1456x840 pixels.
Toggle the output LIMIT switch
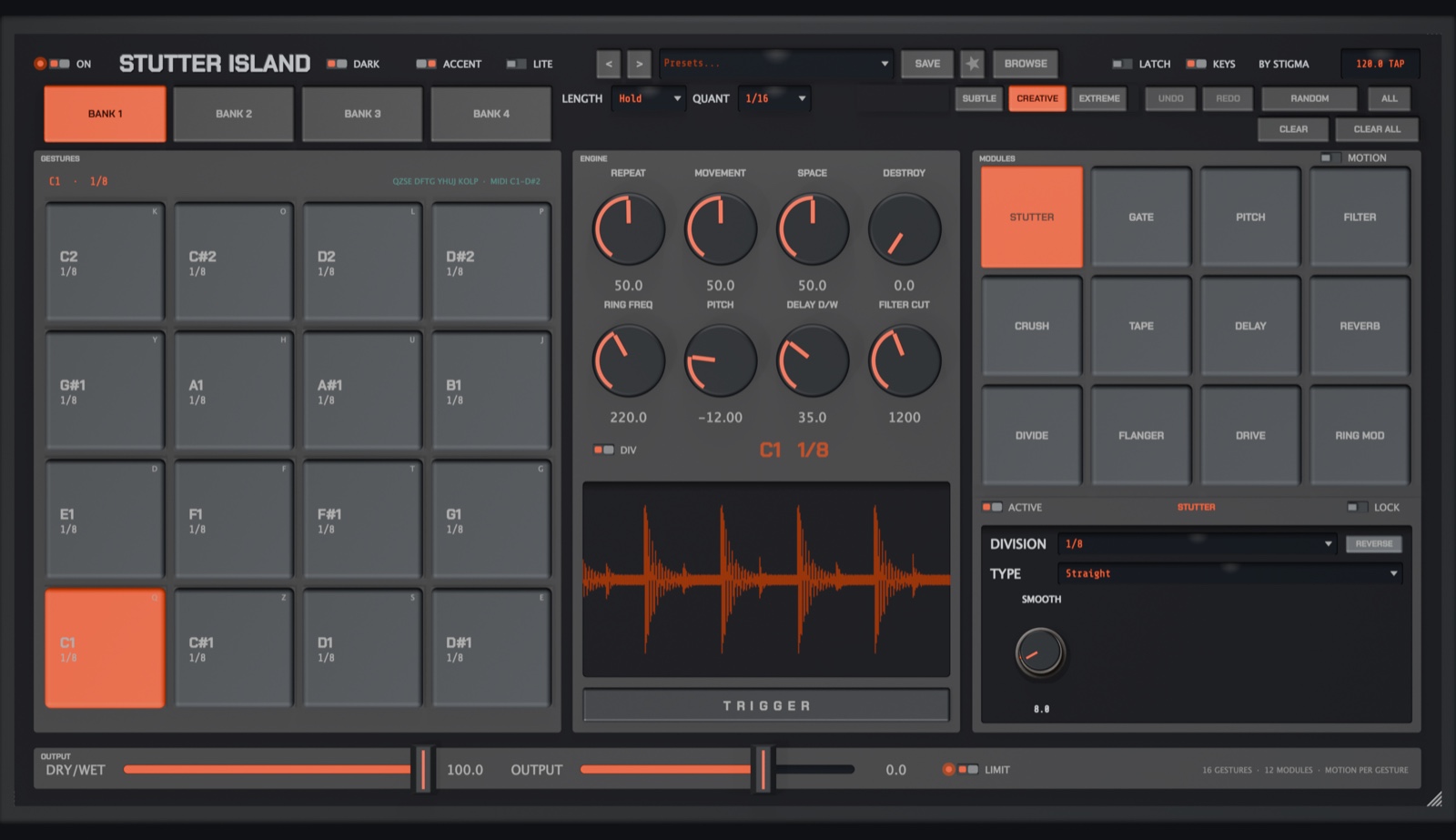(968, 770)
